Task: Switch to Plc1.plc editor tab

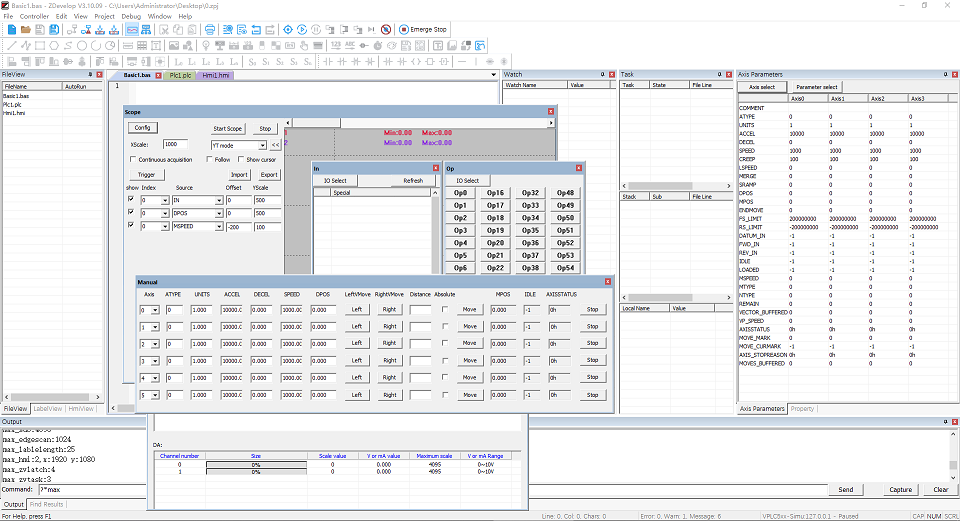Action: coord(181,75)
